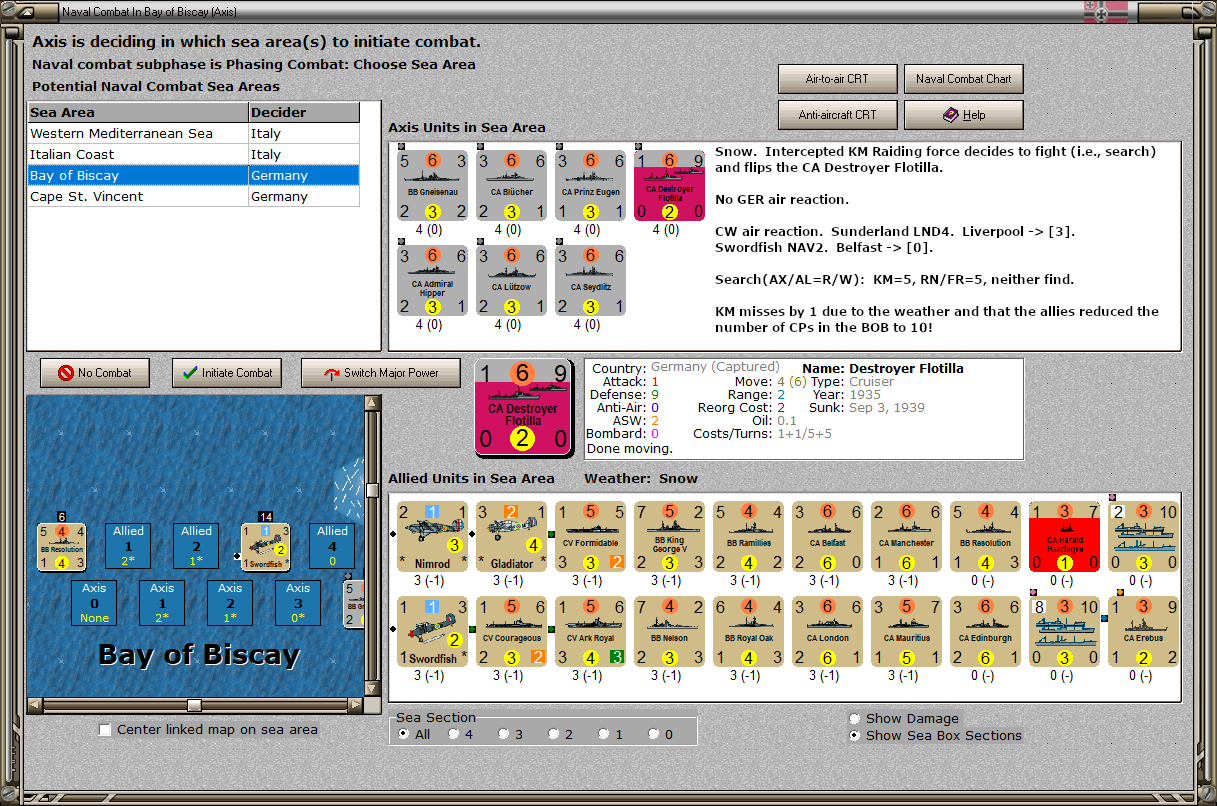Choose sea section 1 radio button
The image size is (1217, 806).
click(x=604, y=734)
